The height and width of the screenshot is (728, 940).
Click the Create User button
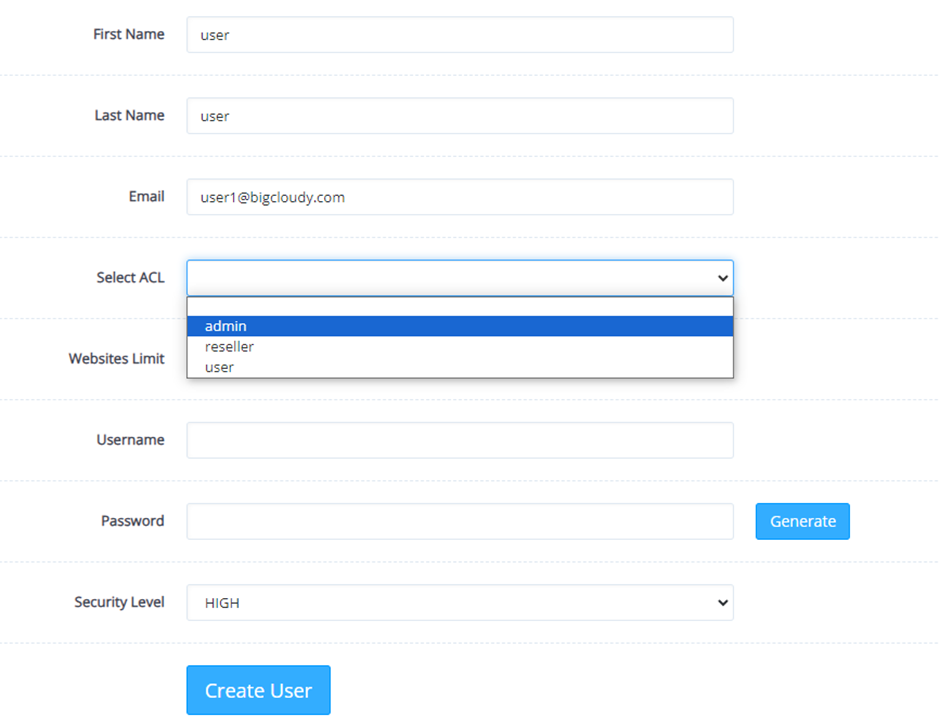258,689
